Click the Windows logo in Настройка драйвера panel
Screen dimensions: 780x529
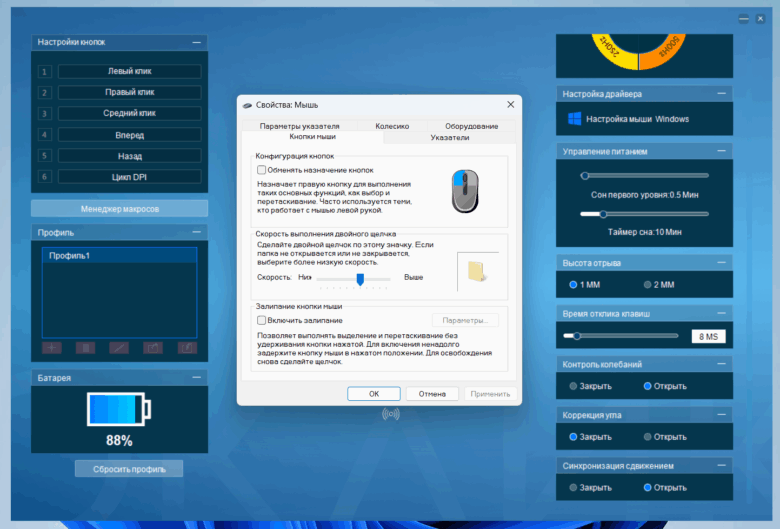tap(575, 119)
